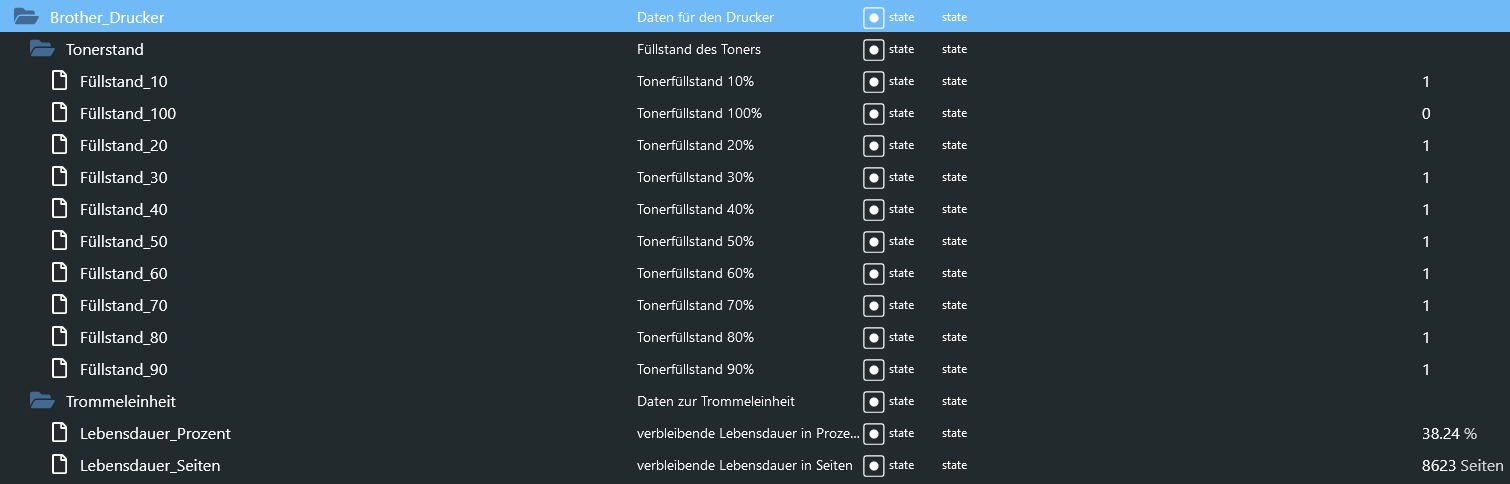Click the Füllstand_50 file icon
The width and height of the screenshot is (1510, 484).
click(x=59, y=241)
